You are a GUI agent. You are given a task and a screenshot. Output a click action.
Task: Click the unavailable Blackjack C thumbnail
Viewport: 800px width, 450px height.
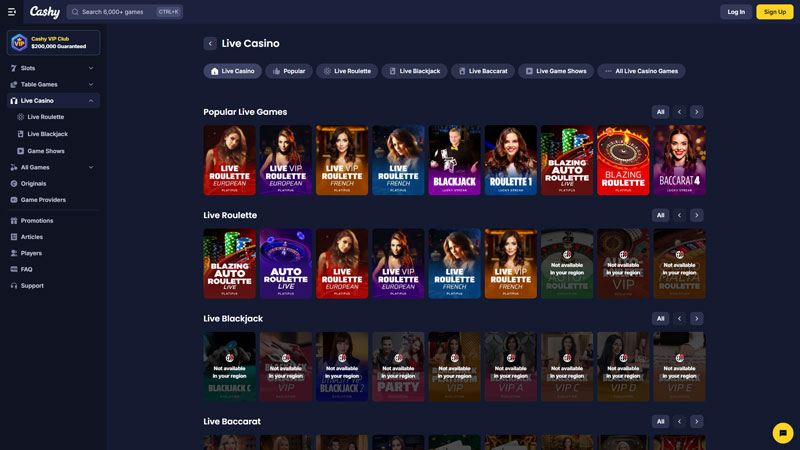[230, 366]
